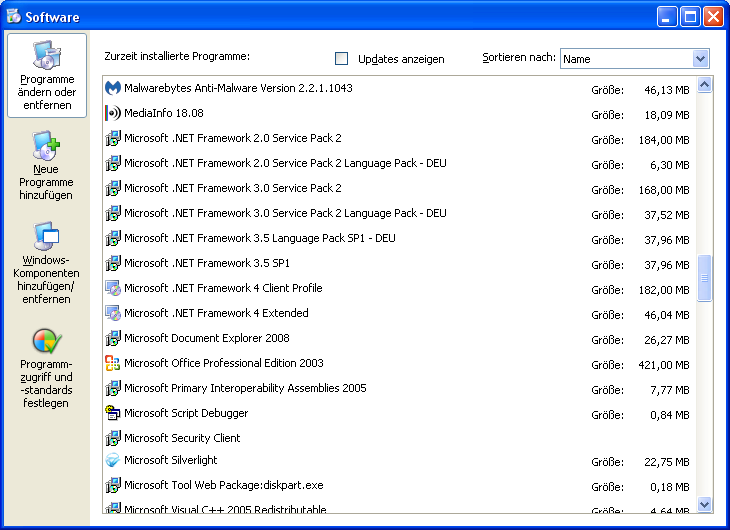Click the Malwarebytes Anti-Malware icon

click(113, 88)
